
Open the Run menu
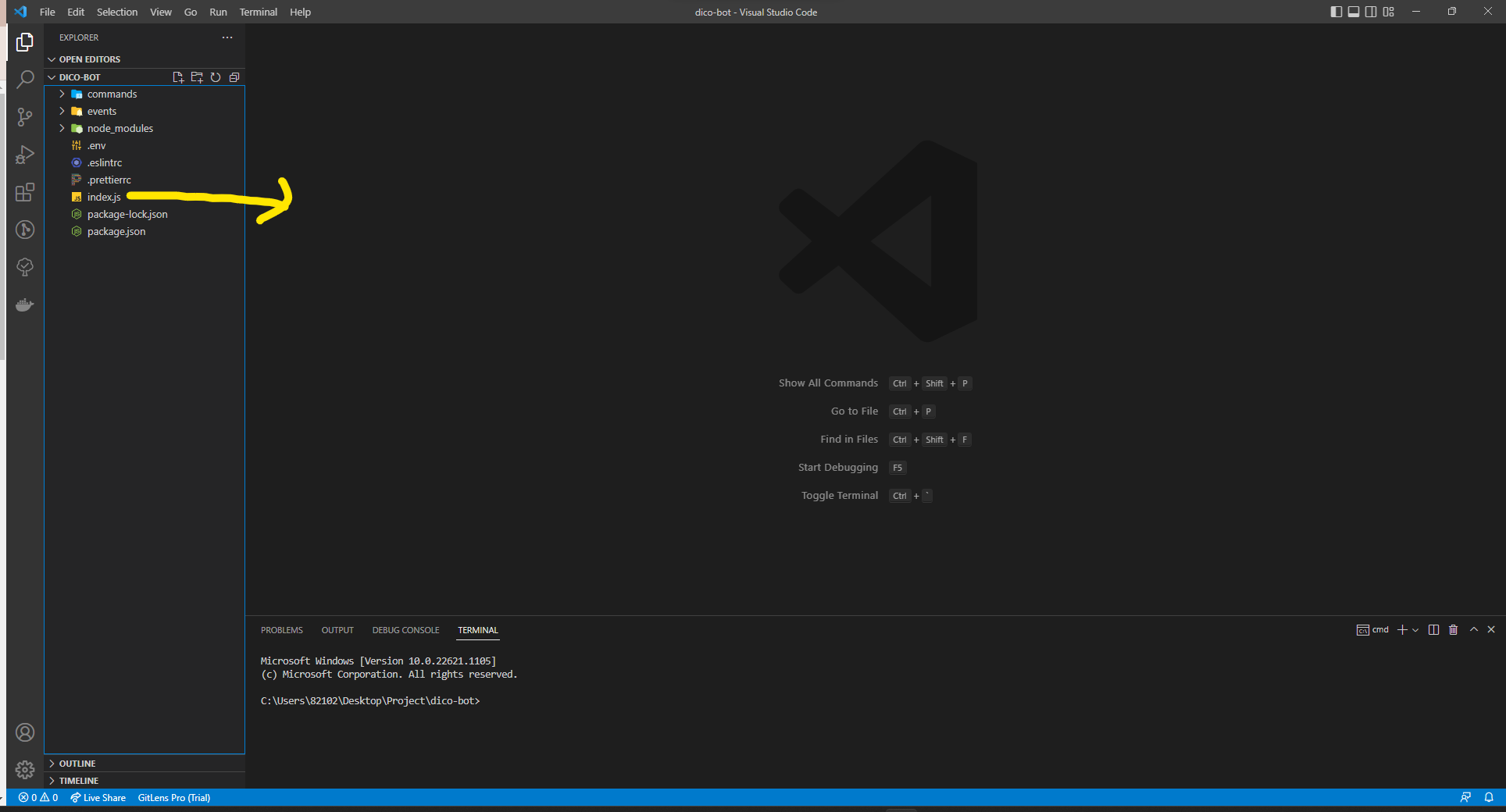[219, 12]
